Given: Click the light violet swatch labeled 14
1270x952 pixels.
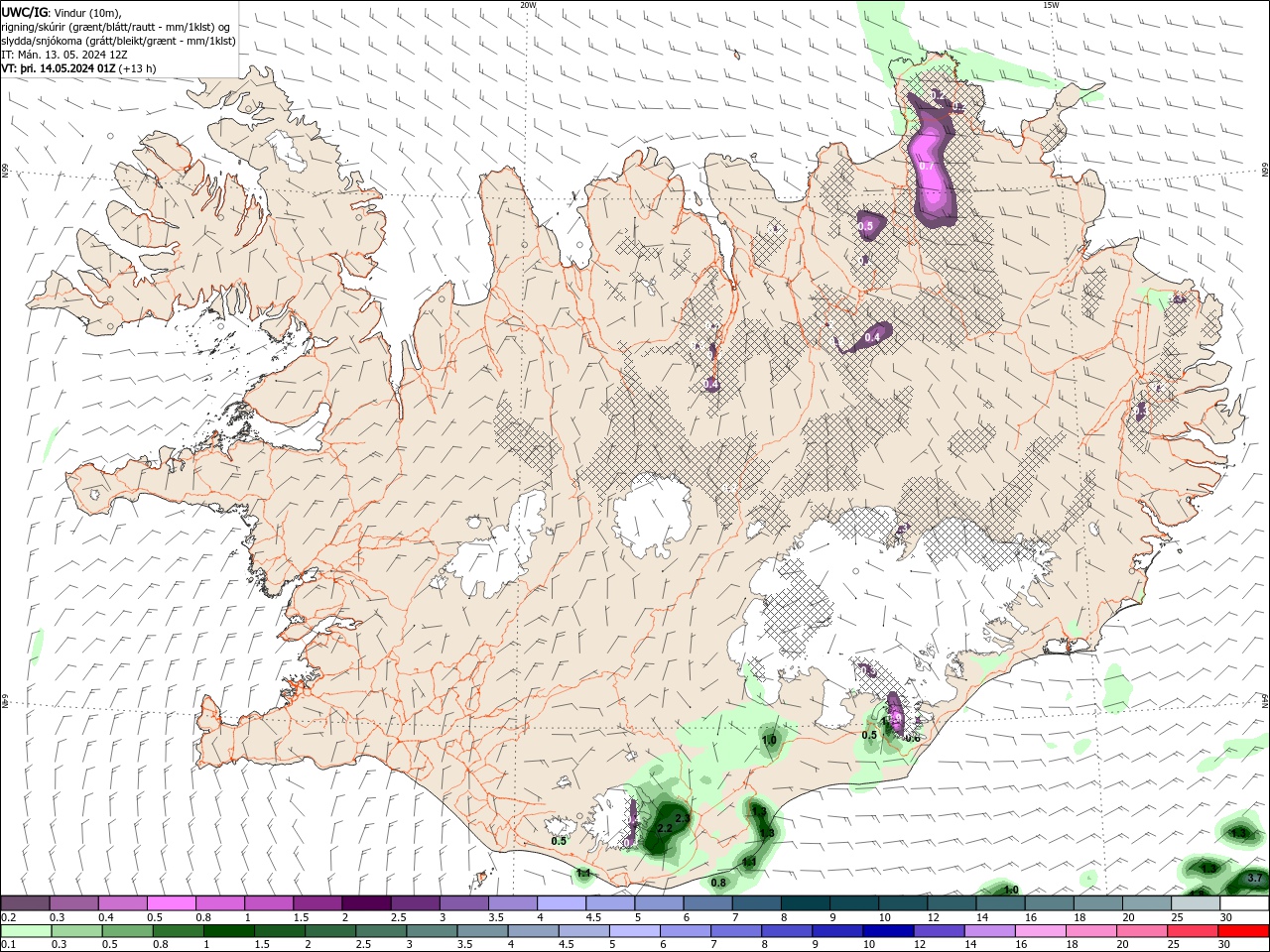Looking at the screenshot, I should click(990, 931).
